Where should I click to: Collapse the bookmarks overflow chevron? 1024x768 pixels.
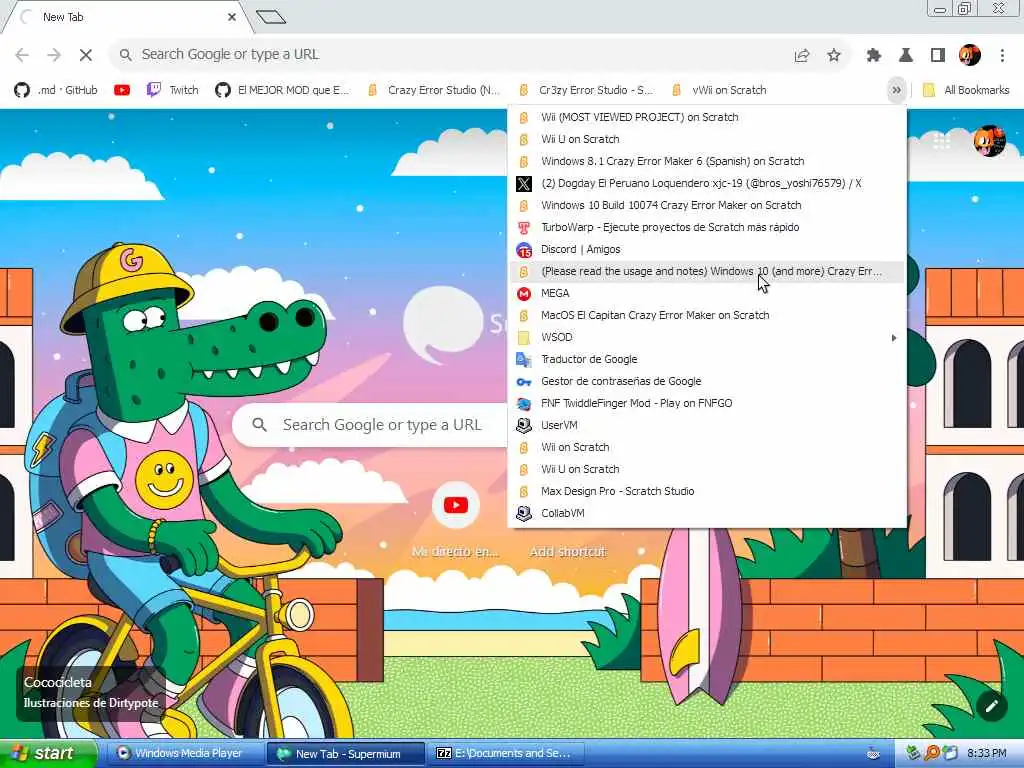tap(897, 90)
